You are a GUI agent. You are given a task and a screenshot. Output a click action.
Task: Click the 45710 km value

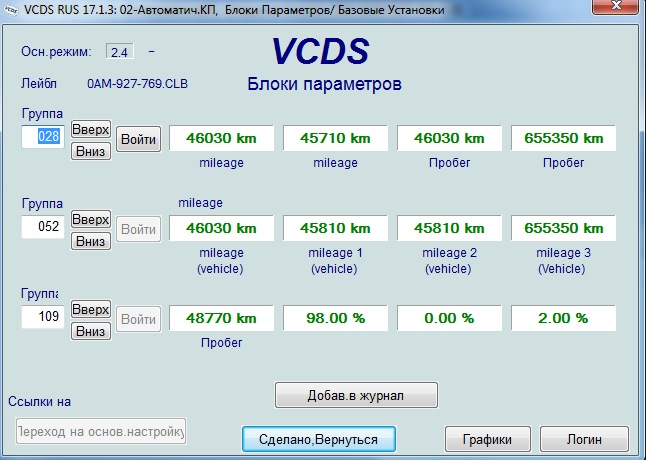tap(335, 138)
